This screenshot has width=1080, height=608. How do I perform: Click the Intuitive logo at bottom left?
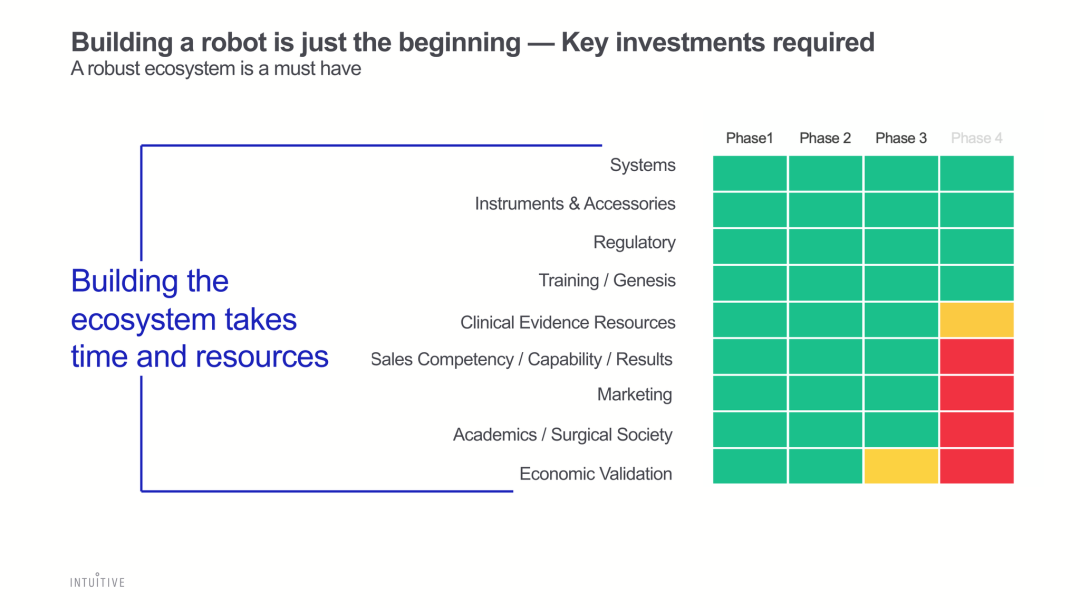tap(97, 581)
